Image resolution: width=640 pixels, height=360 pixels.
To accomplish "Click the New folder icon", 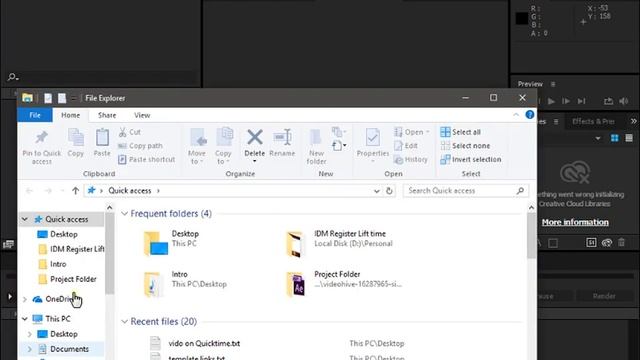I will click(316, 138).
